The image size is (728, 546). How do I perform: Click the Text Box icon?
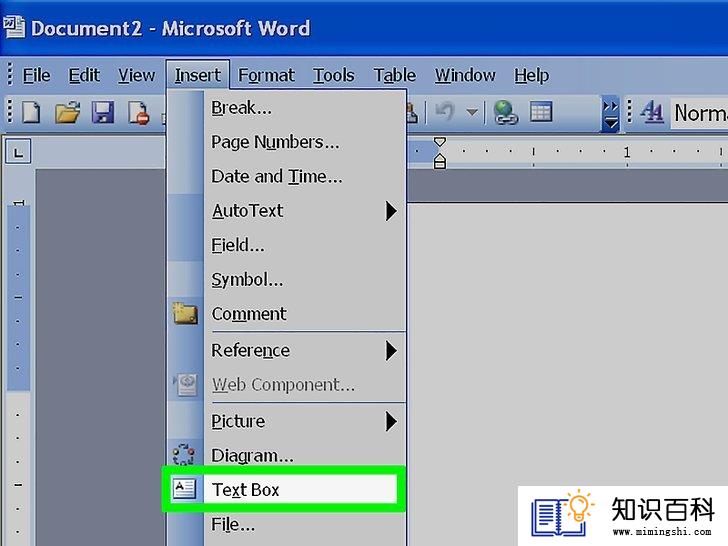coord(184,489)
